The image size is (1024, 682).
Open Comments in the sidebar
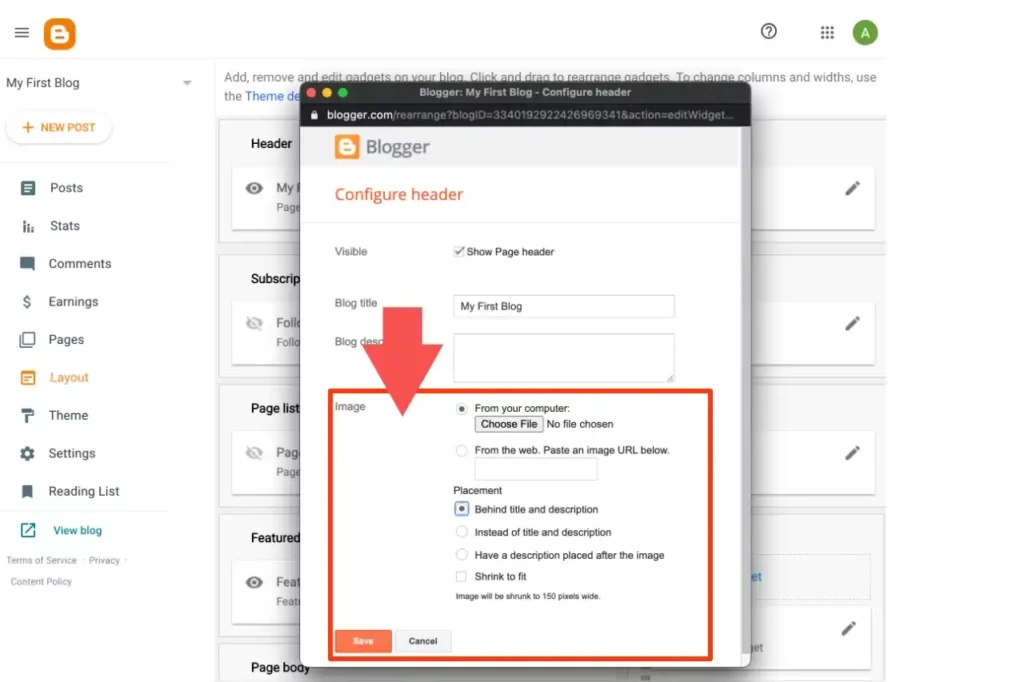coord(80,264)
